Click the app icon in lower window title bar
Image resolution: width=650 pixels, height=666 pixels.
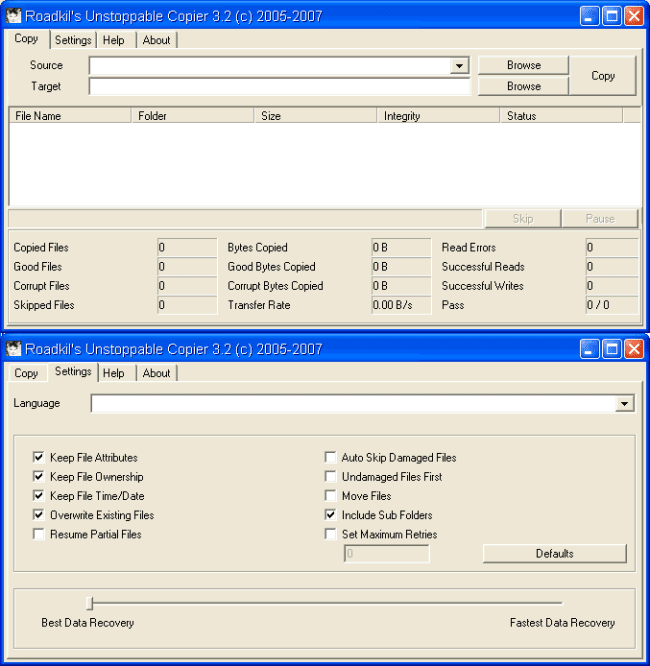coord(14,349)
